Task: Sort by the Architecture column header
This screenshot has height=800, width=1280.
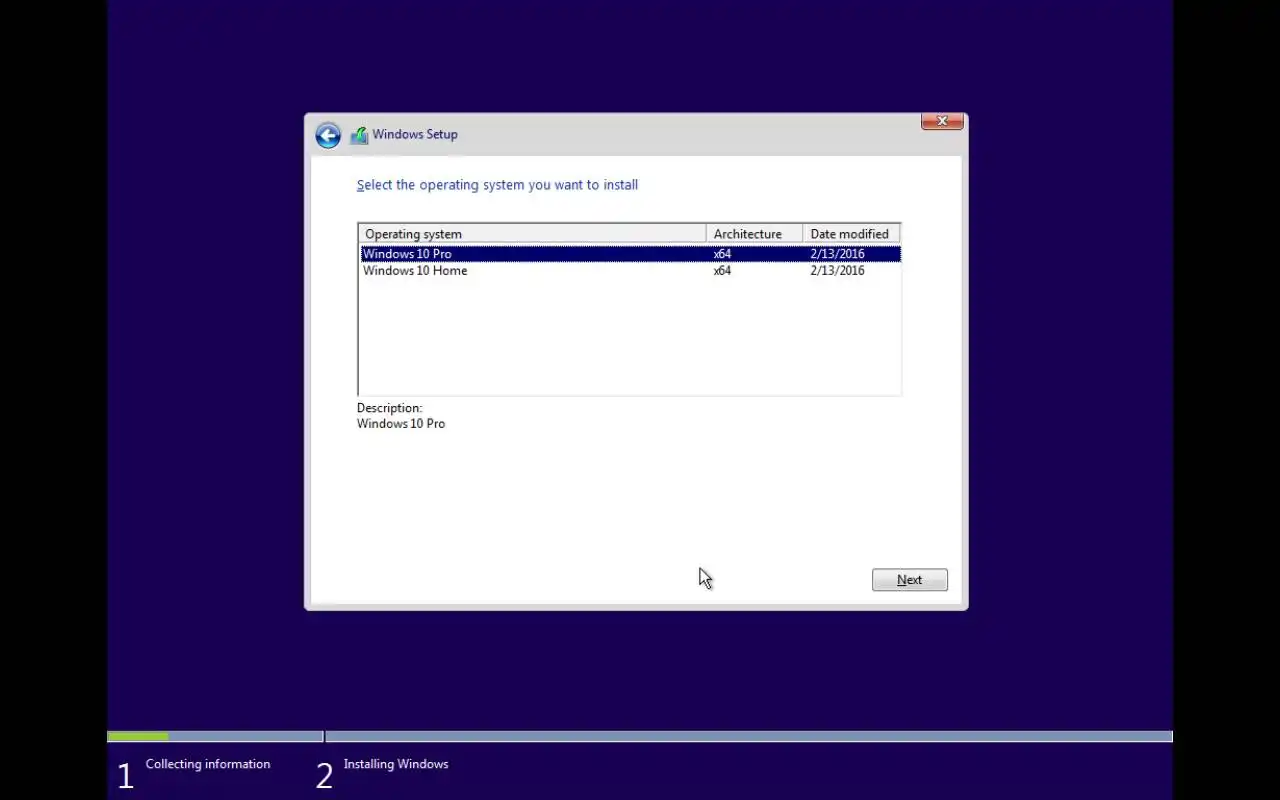Action: 754,234
